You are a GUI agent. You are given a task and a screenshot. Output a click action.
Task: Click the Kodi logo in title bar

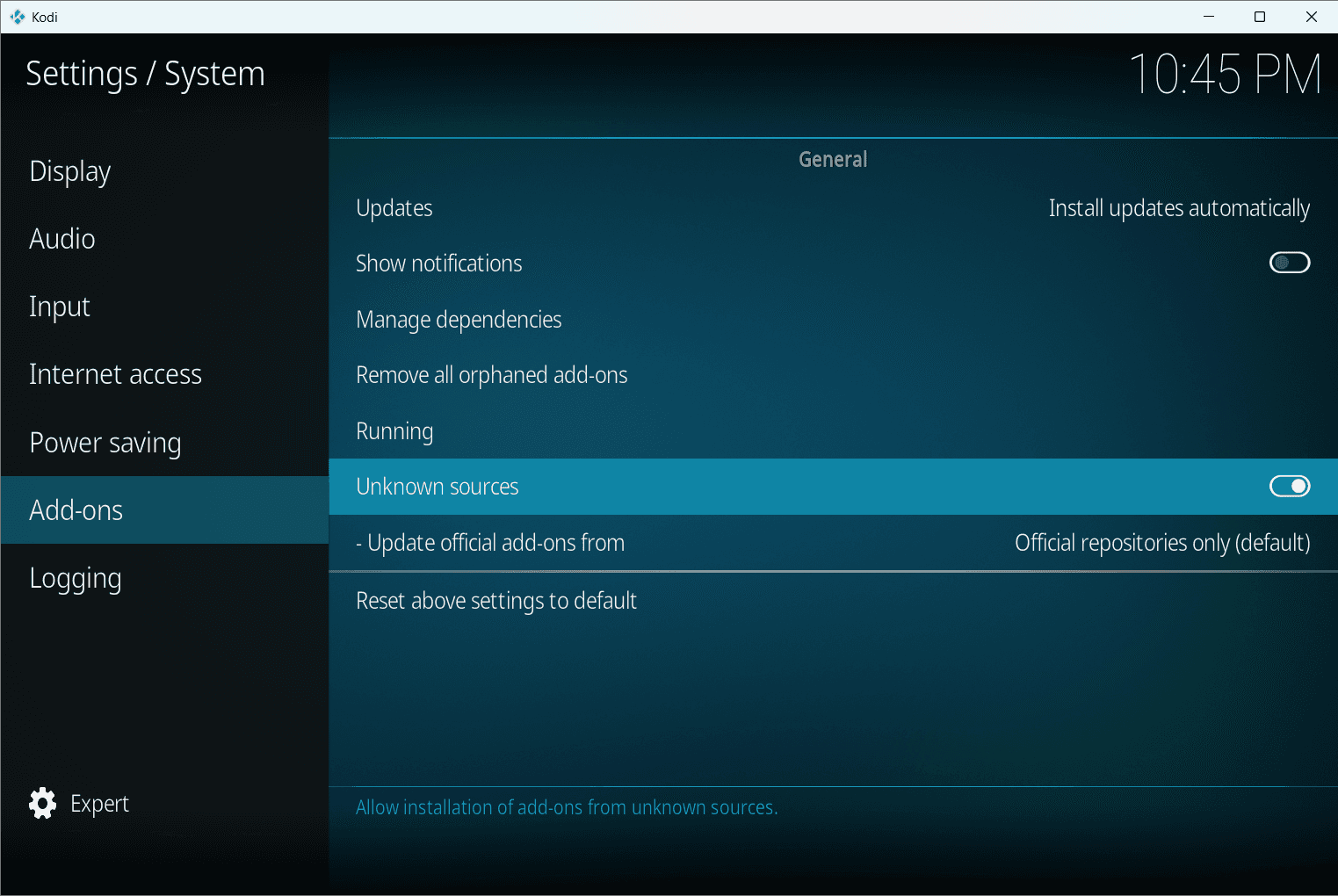click(x=17, y=17)
